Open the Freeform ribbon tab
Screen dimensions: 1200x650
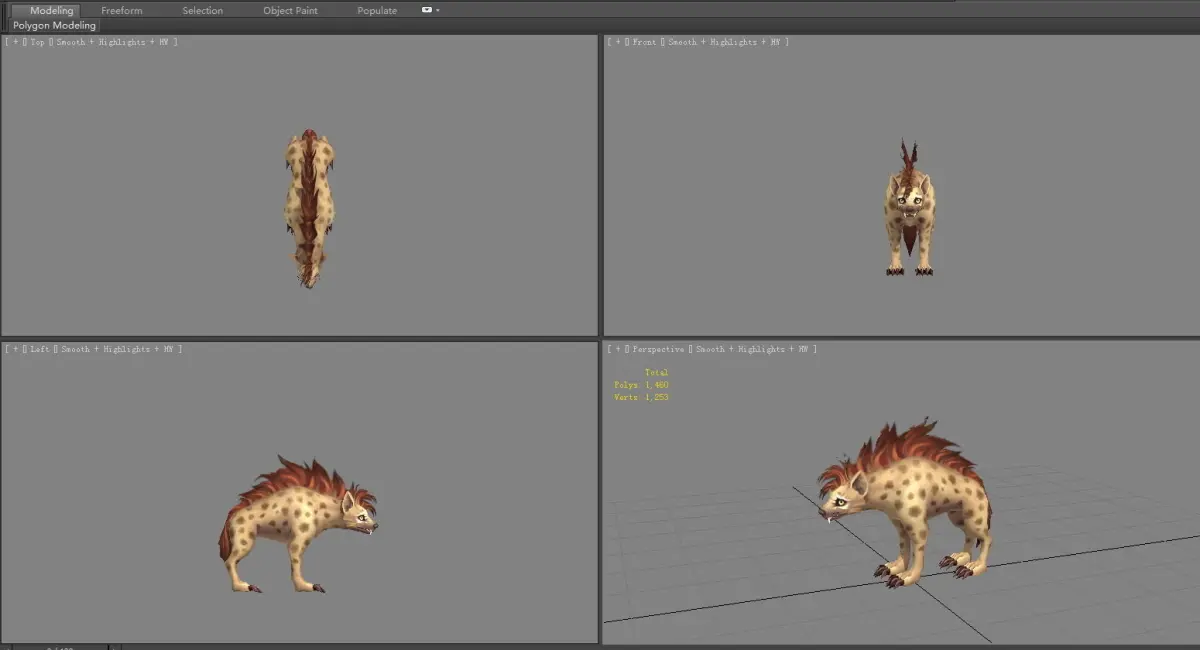pyautogui.click(x=122, y=10)
